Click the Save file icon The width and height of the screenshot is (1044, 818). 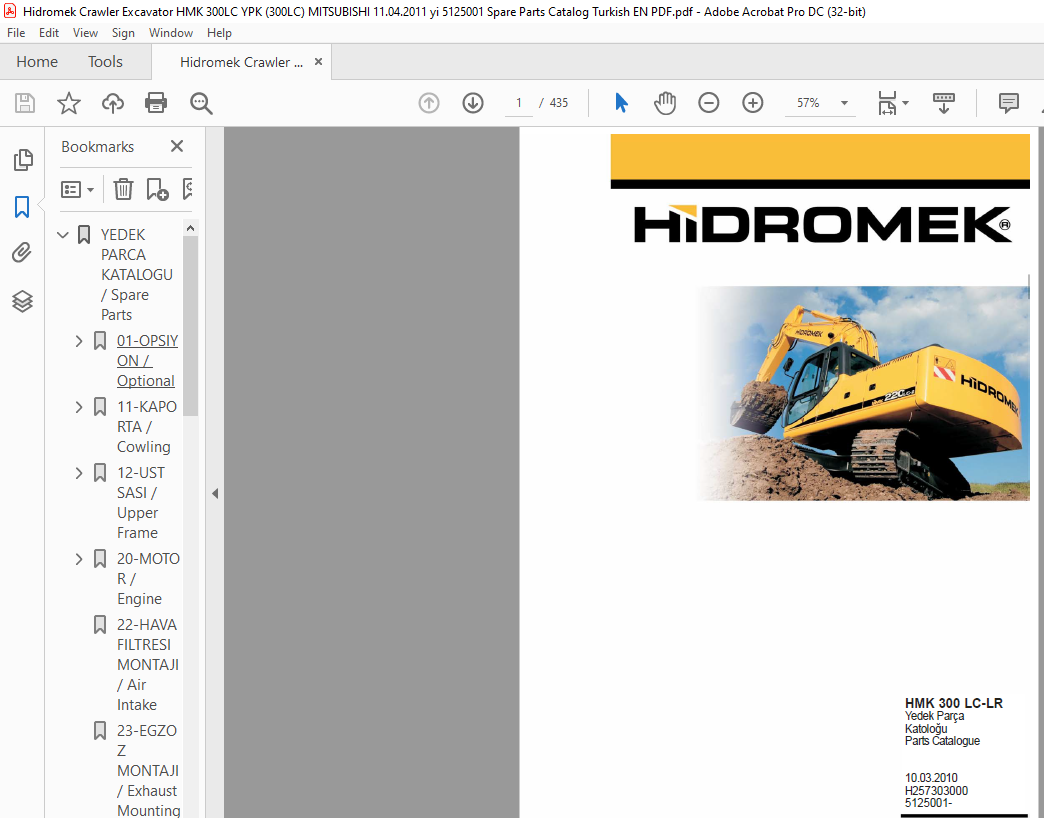tap(25, 103)
